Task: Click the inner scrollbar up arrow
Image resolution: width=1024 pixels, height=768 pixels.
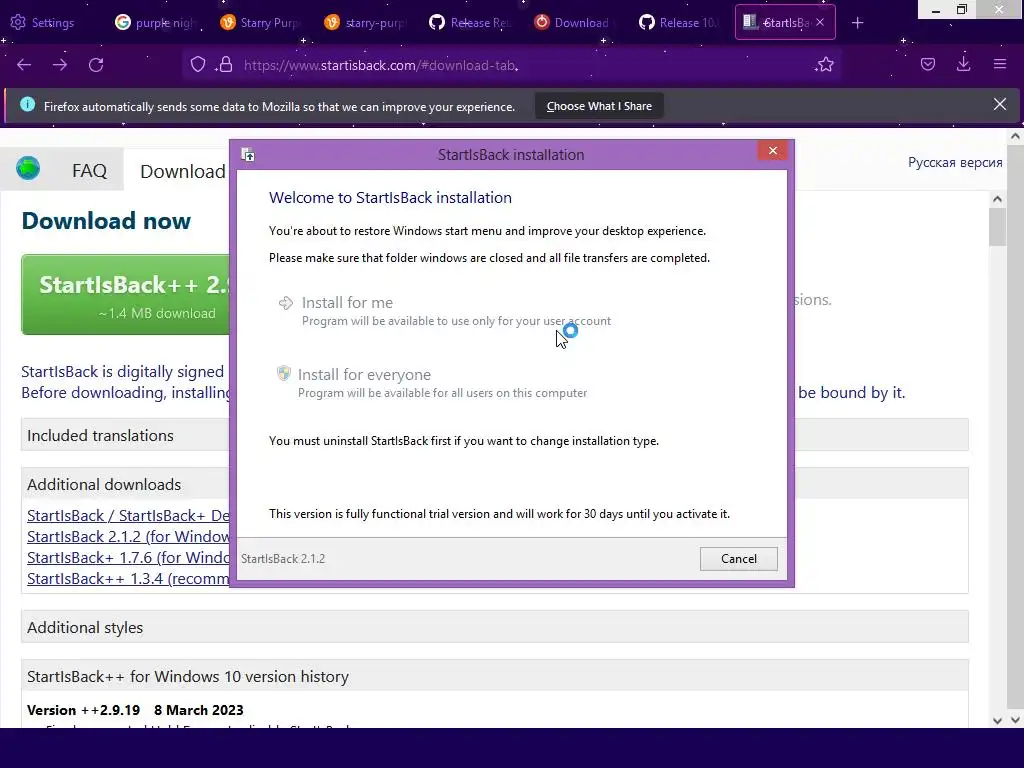Action: point(997,199)
